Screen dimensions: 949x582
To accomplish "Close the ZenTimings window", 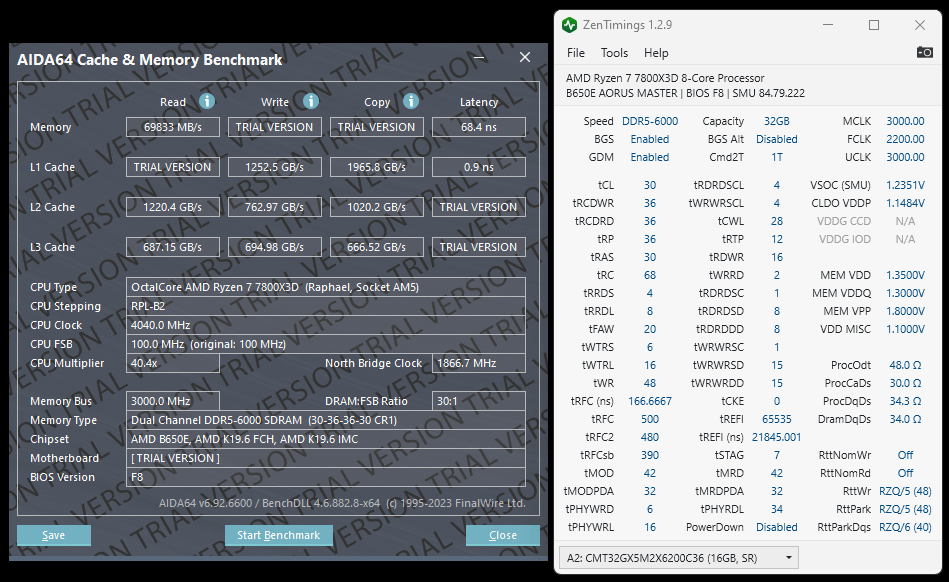I will point(920,25).
